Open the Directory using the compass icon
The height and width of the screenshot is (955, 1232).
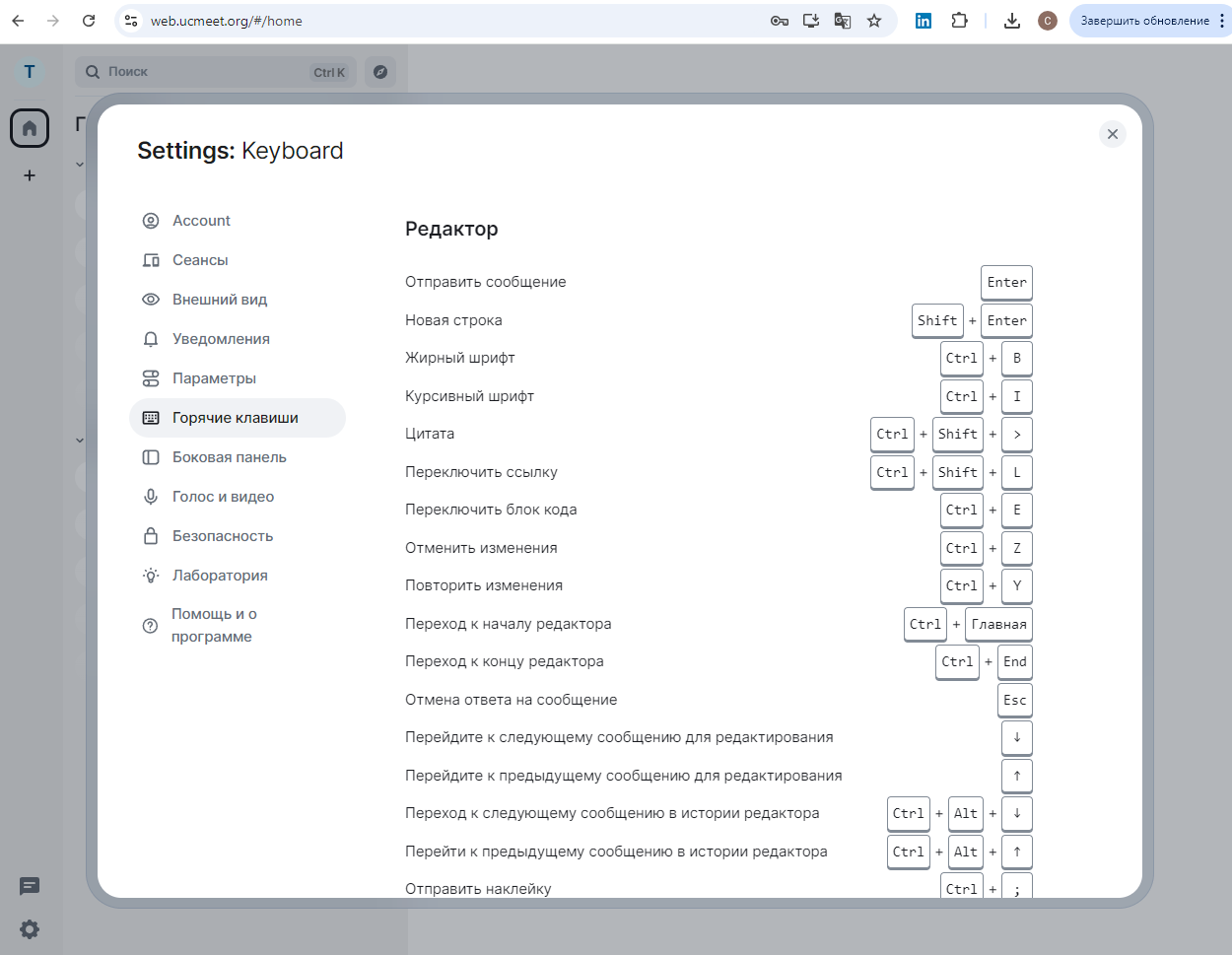380,71
